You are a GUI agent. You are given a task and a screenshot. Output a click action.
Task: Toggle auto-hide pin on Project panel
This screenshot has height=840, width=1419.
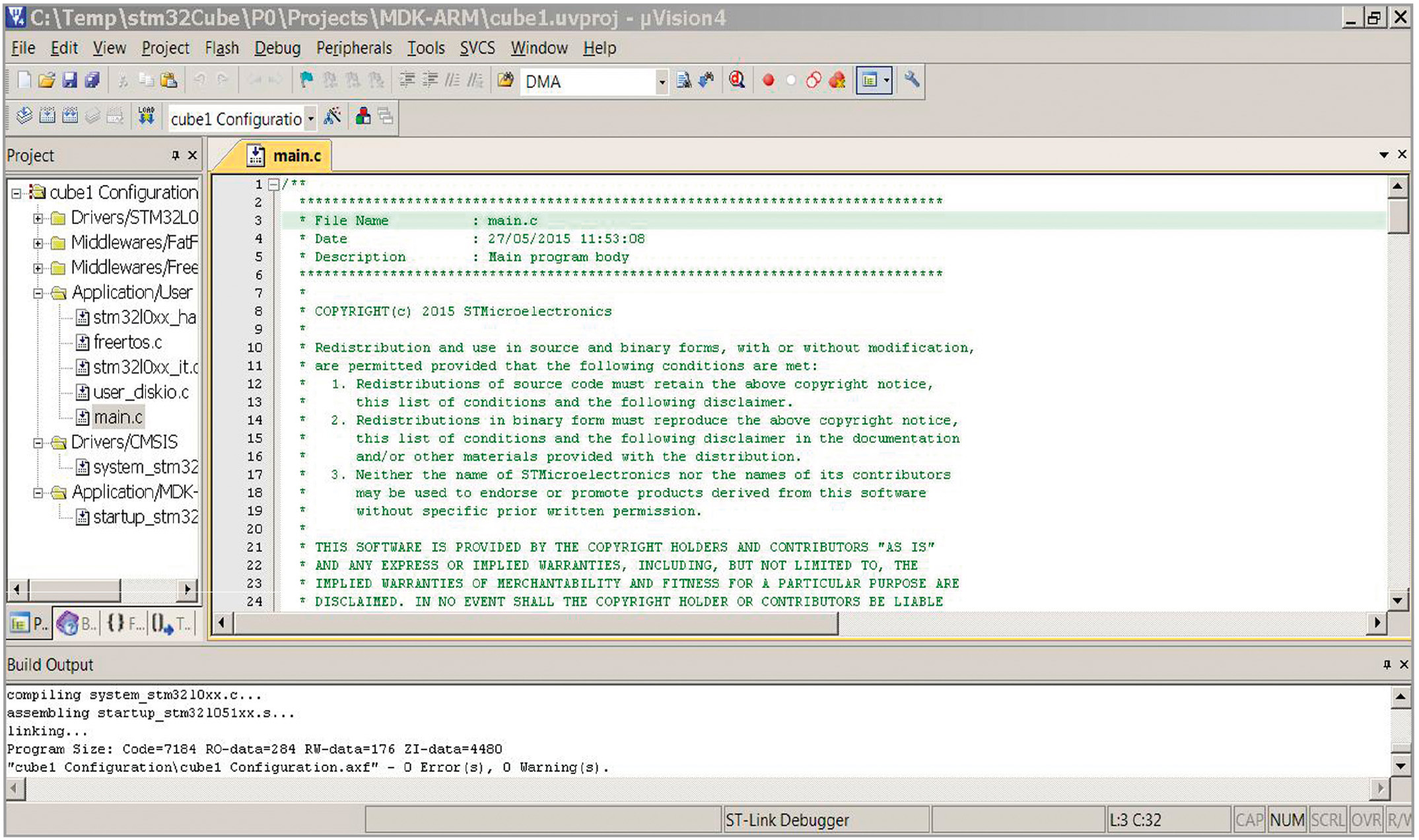[x=175, y=155]
